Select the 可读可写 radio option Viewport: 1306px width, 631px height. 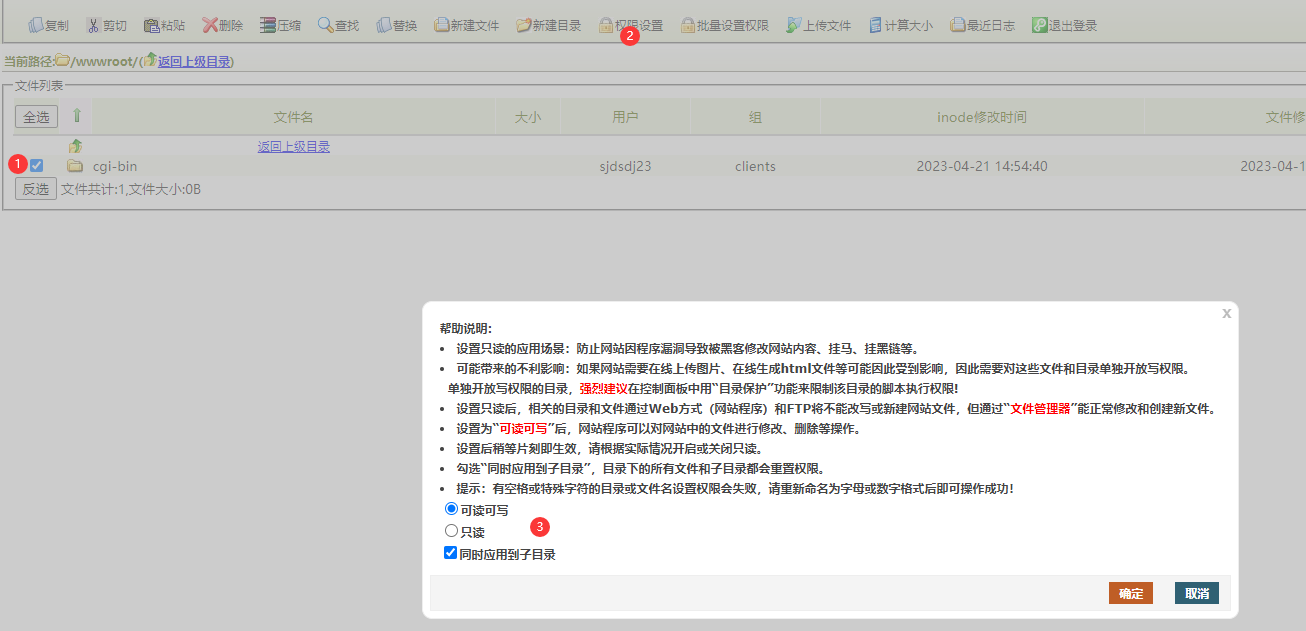point(451,509)
